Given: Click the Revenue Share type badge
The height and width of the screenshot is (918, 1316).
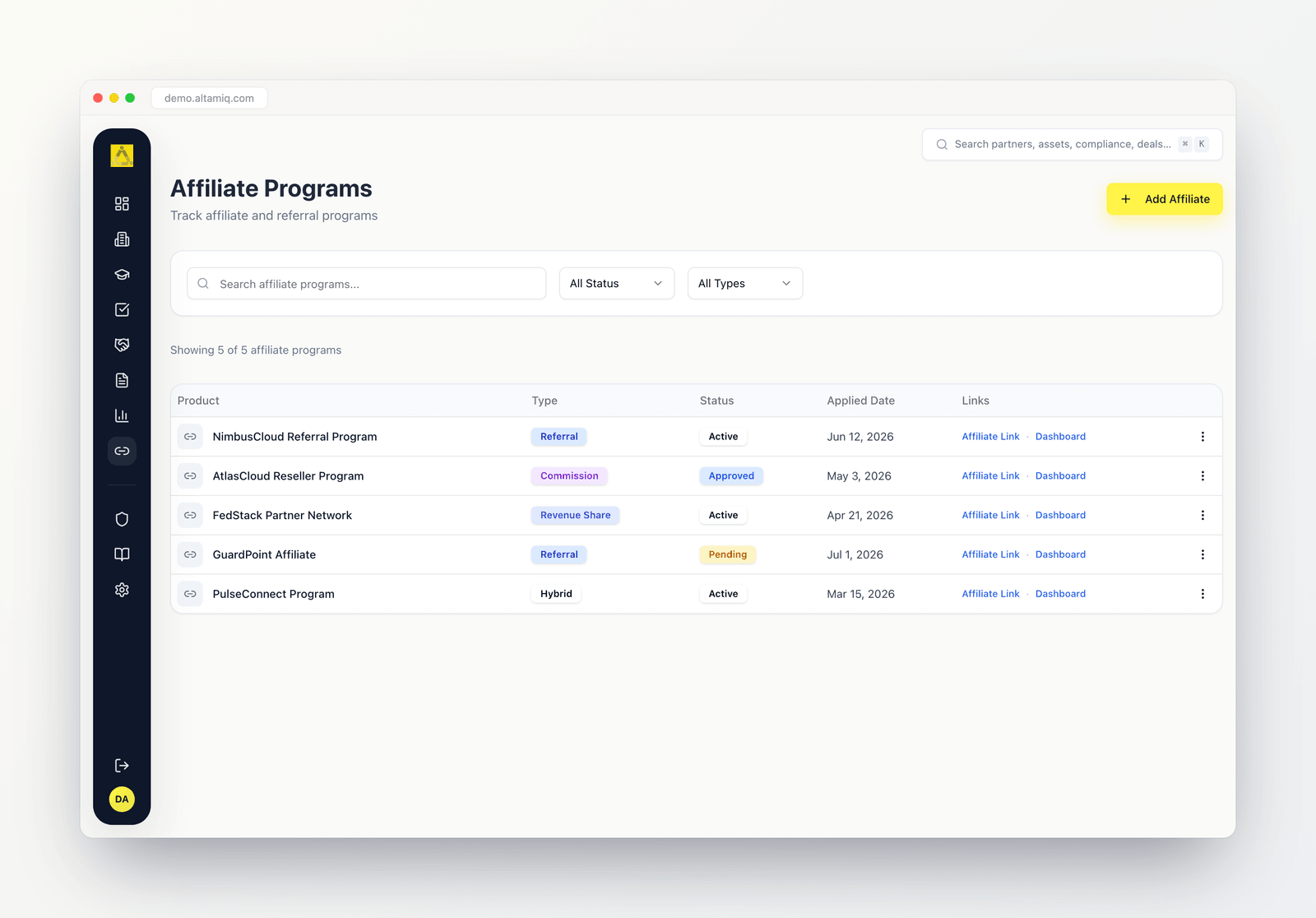Looking at the screenshot, I should click(x=576, y=516).
